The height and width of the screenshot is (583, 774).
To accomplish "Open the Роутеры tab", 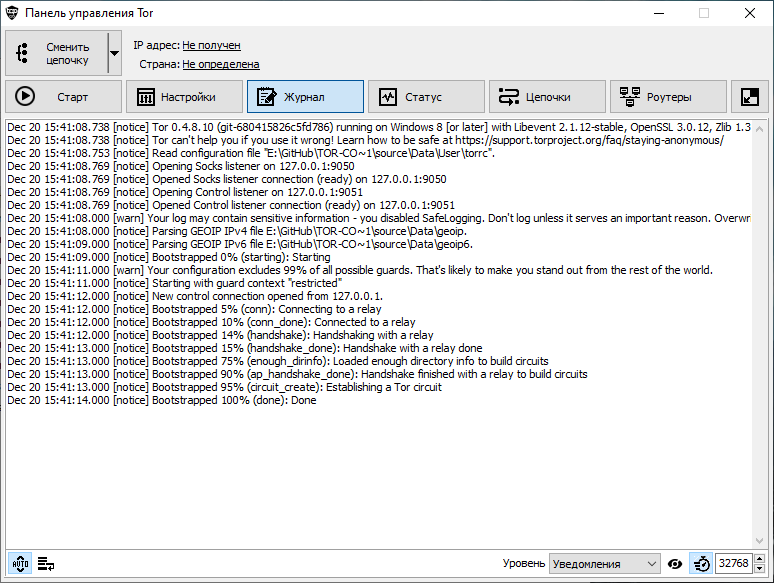I will (668, 97).
